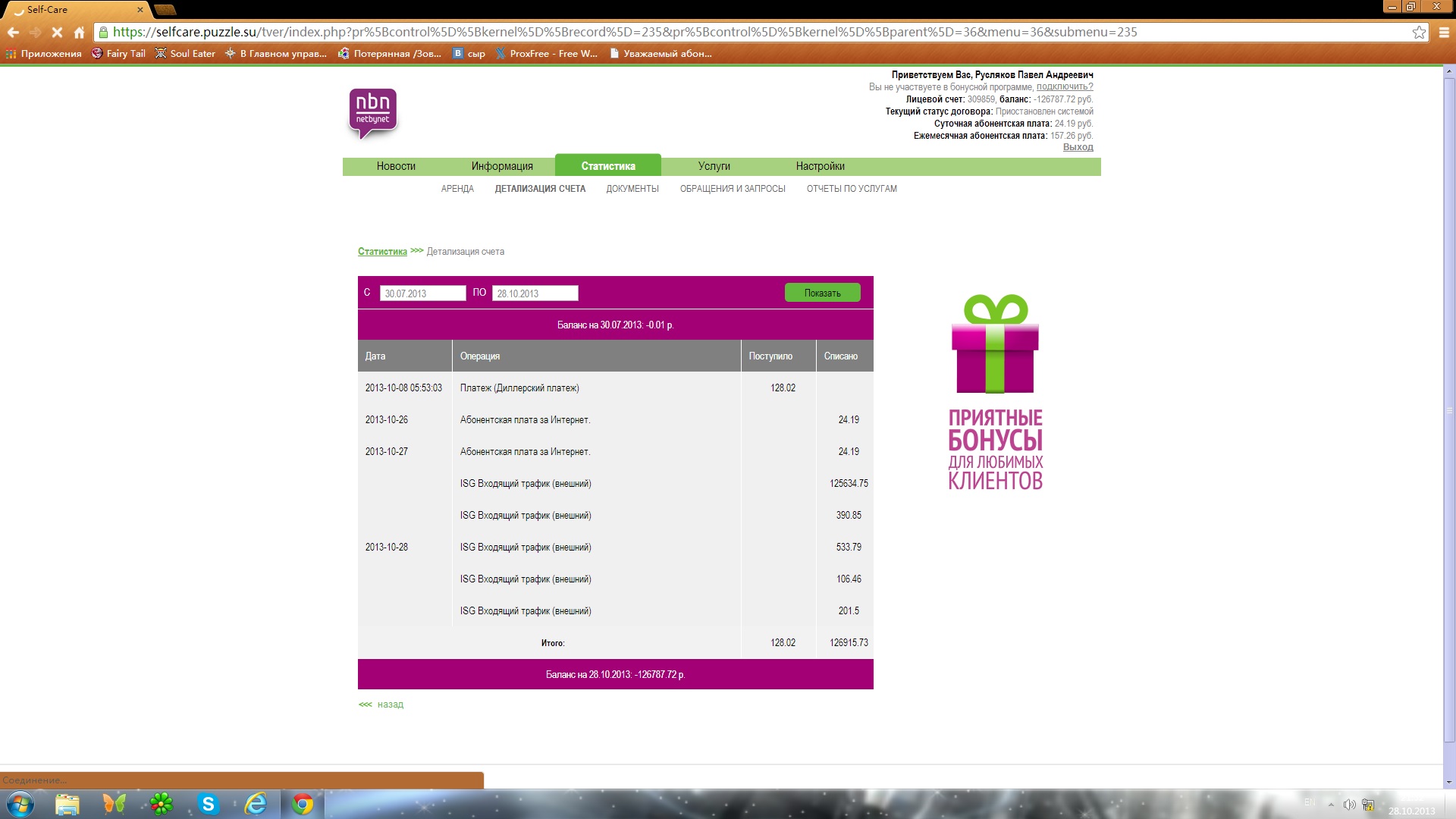Click the browser home icon
The height and width of the screenshot is (819, 1456).
tap(79, 32)
